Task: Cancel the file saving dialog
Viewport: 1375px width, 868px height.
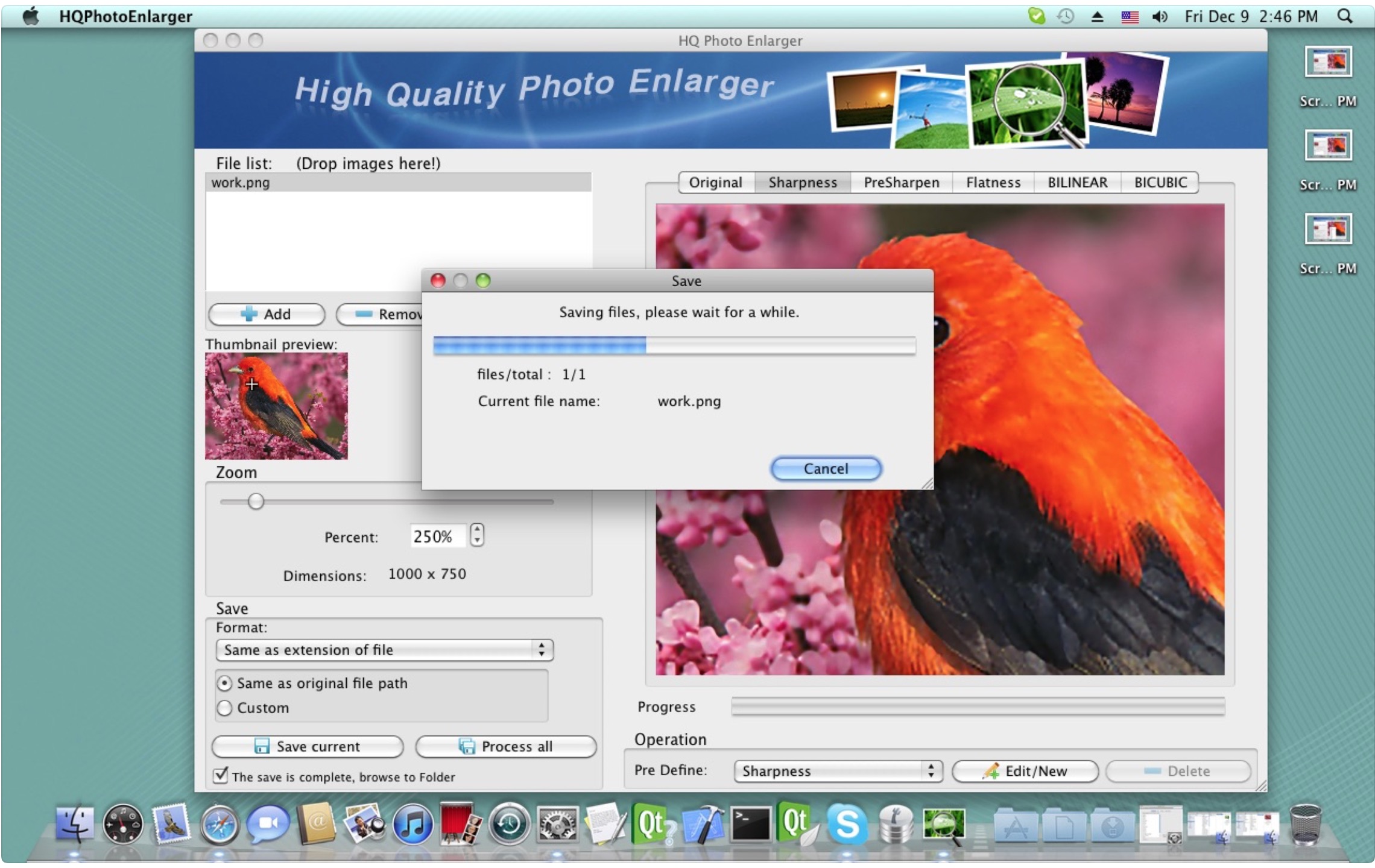Action: click(x=826, y=468)
